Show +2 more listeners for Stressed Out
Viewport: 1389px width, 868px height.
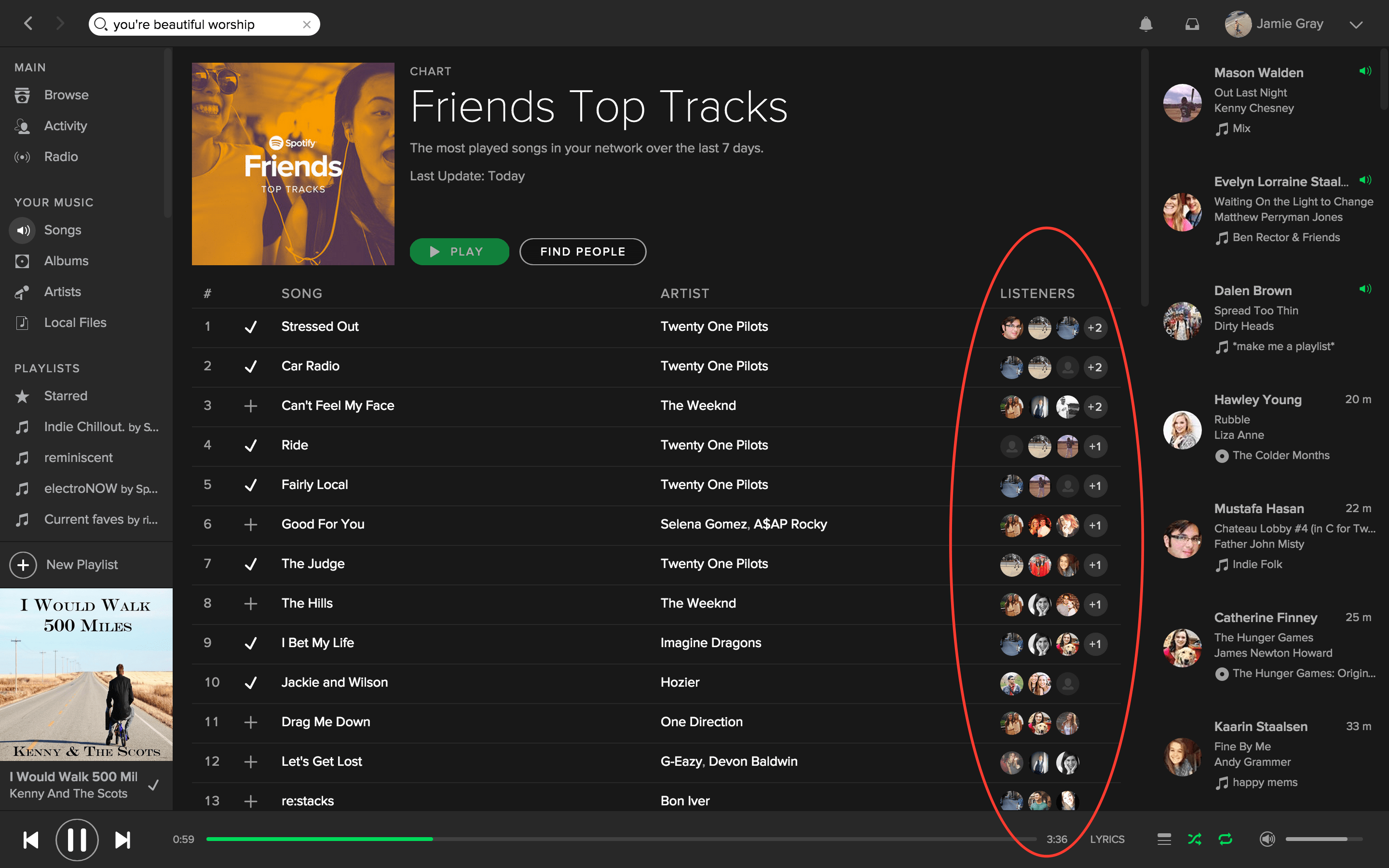point(1094,328)
